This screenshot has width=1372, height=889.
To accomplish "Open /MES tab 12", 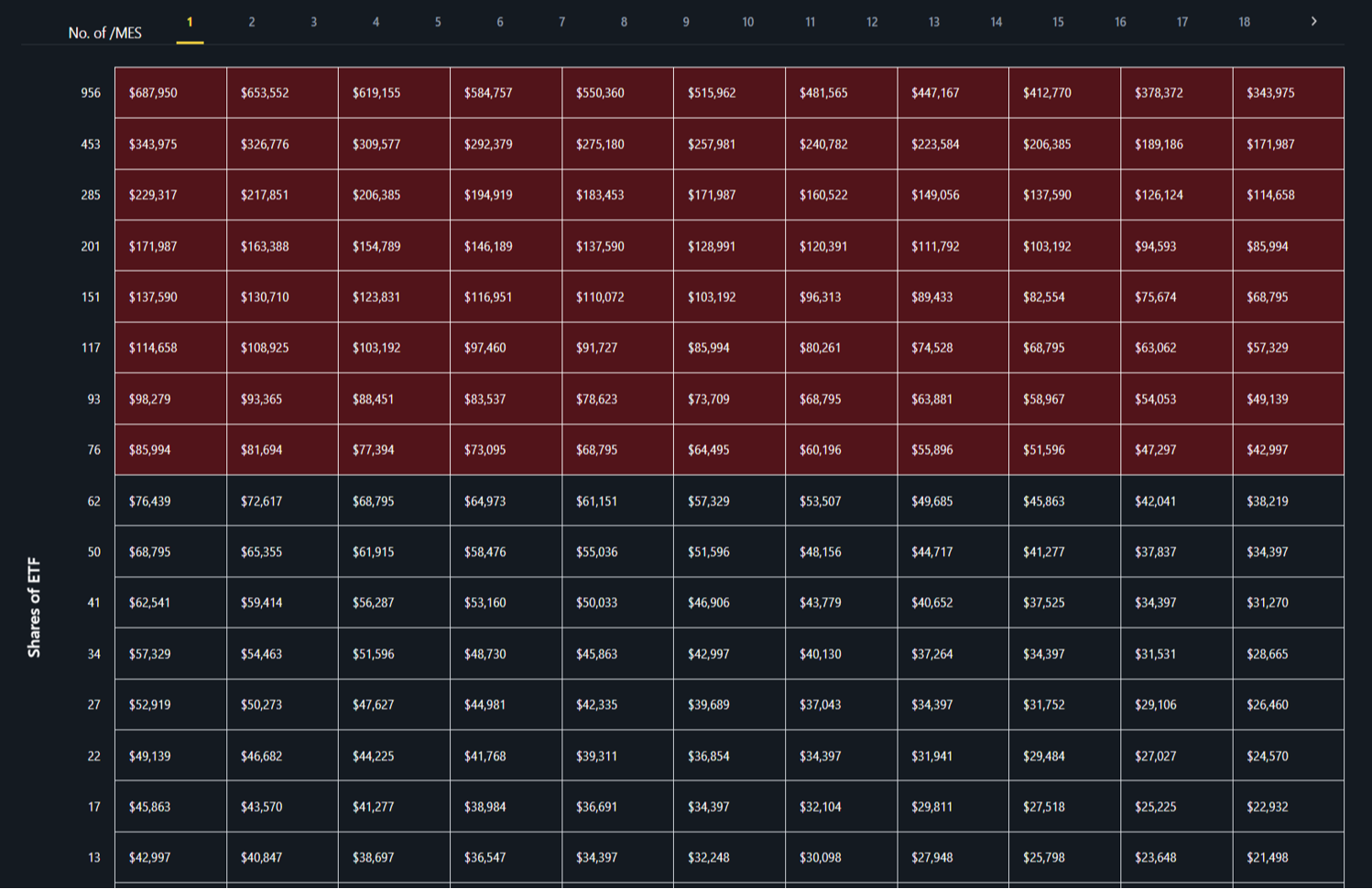I will pyautogui.click(x=872, y=22).
